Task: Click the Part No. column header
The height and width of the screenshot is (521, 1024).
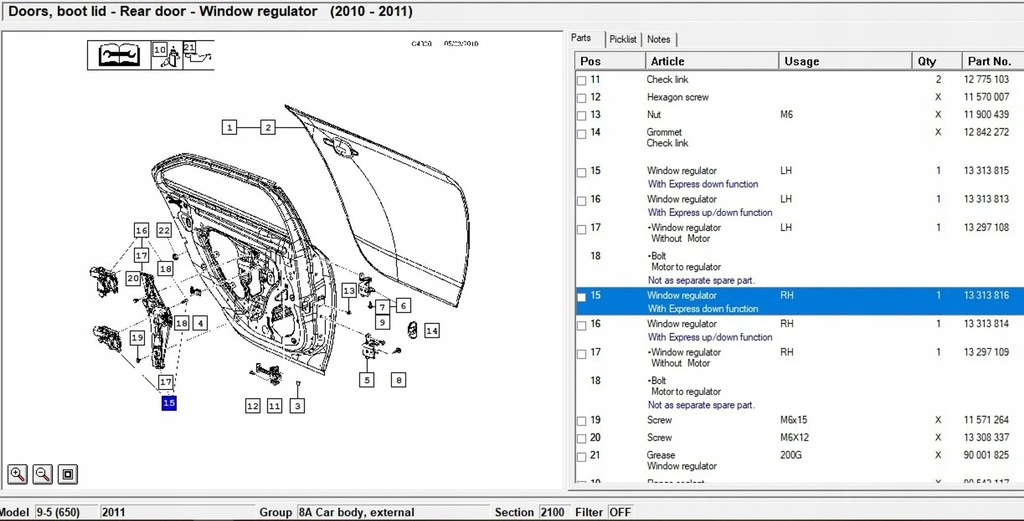Action: pyautogui.click(x=990, y=61)
